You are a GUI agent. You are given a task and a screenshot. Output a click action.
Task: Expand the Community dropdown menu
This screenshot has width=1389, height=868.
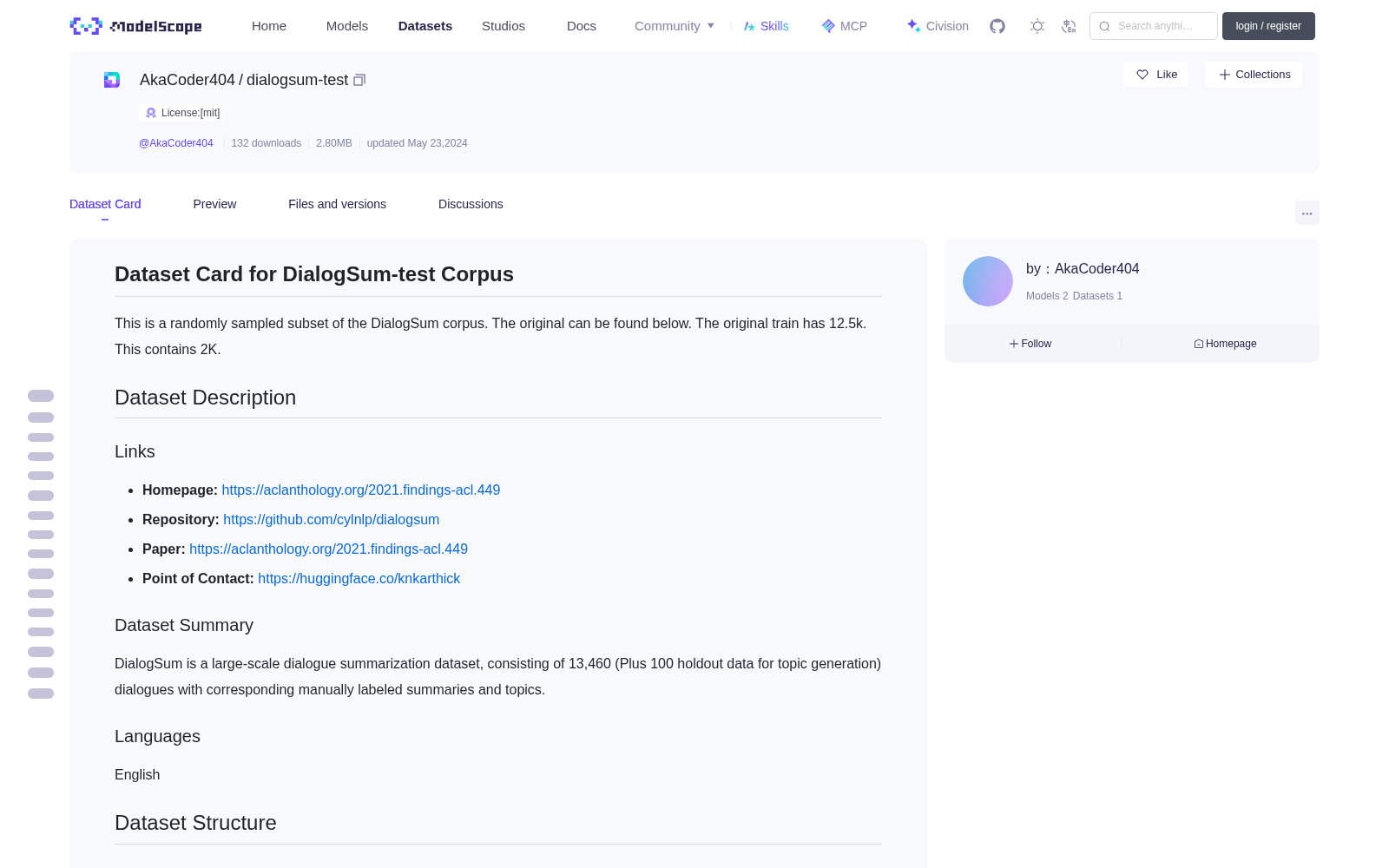(x=675, y=26)
